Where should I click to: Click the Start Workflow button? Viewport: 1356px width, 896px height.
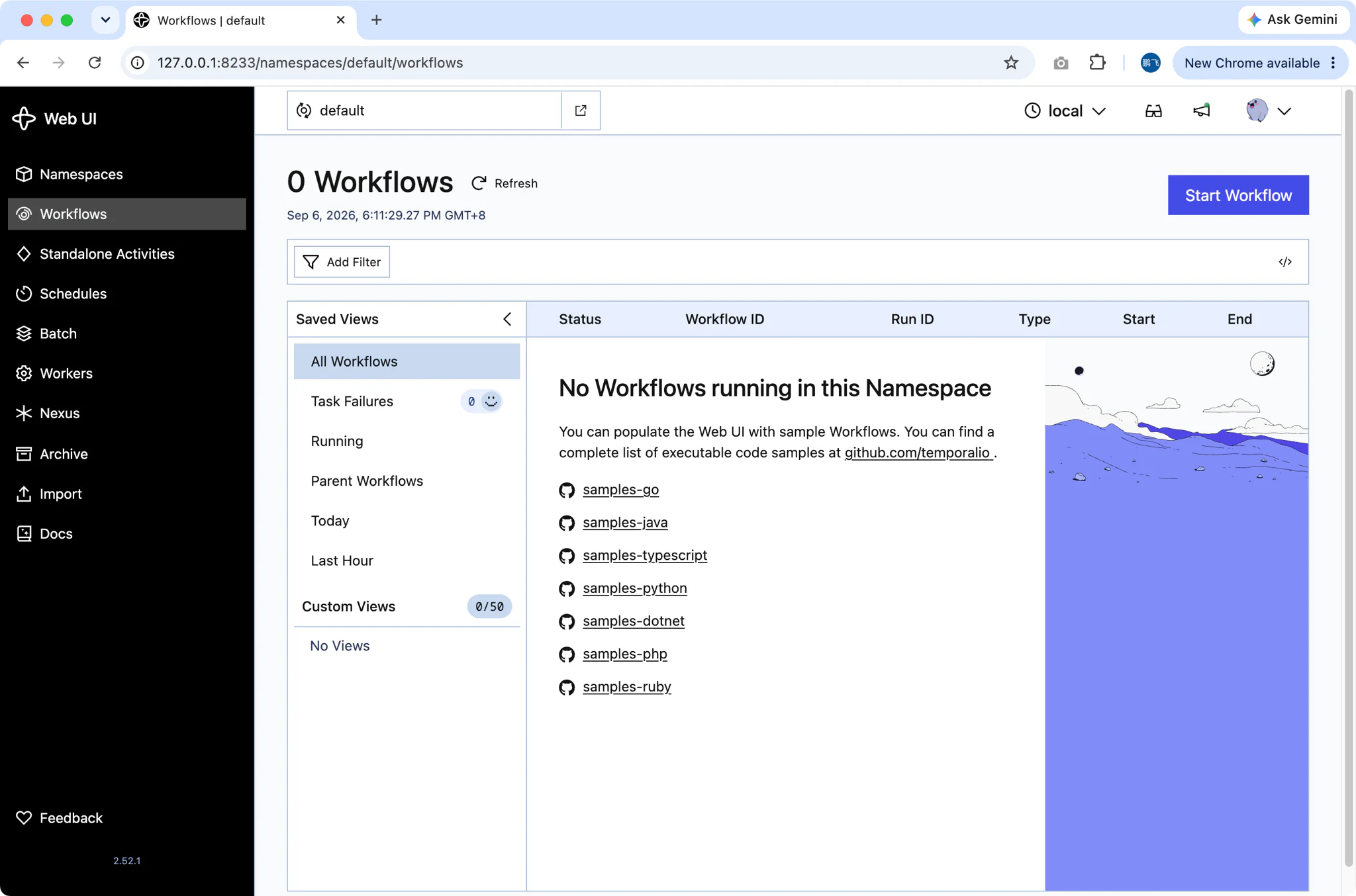1238,195
